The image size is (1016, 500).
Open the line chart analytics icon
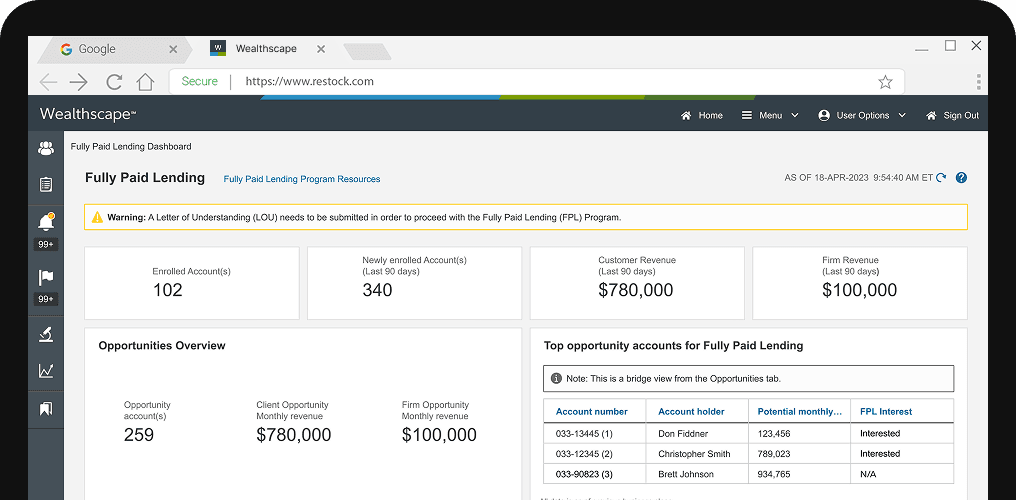tap(46, 371)
